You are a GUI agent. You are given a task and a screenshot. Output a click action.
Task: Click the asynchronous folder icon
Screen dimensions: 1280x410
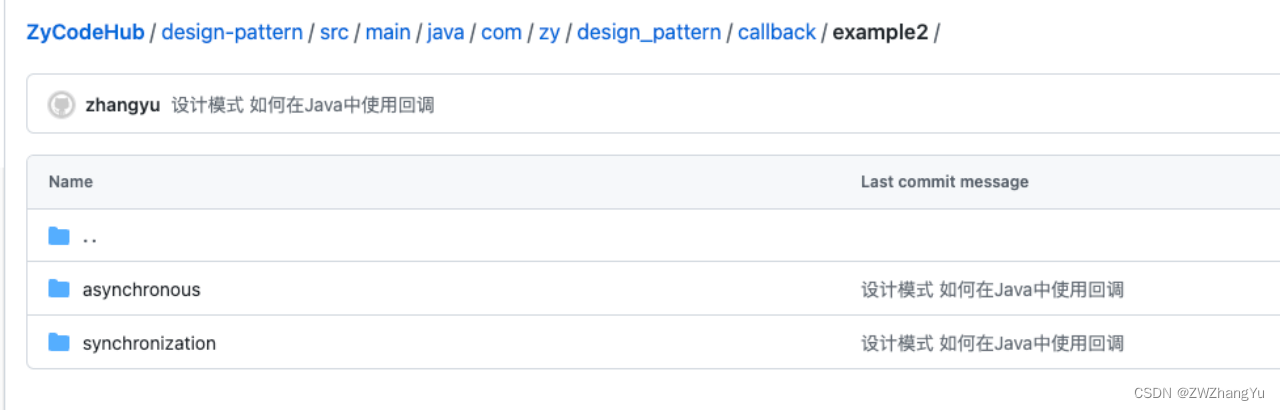59,289
